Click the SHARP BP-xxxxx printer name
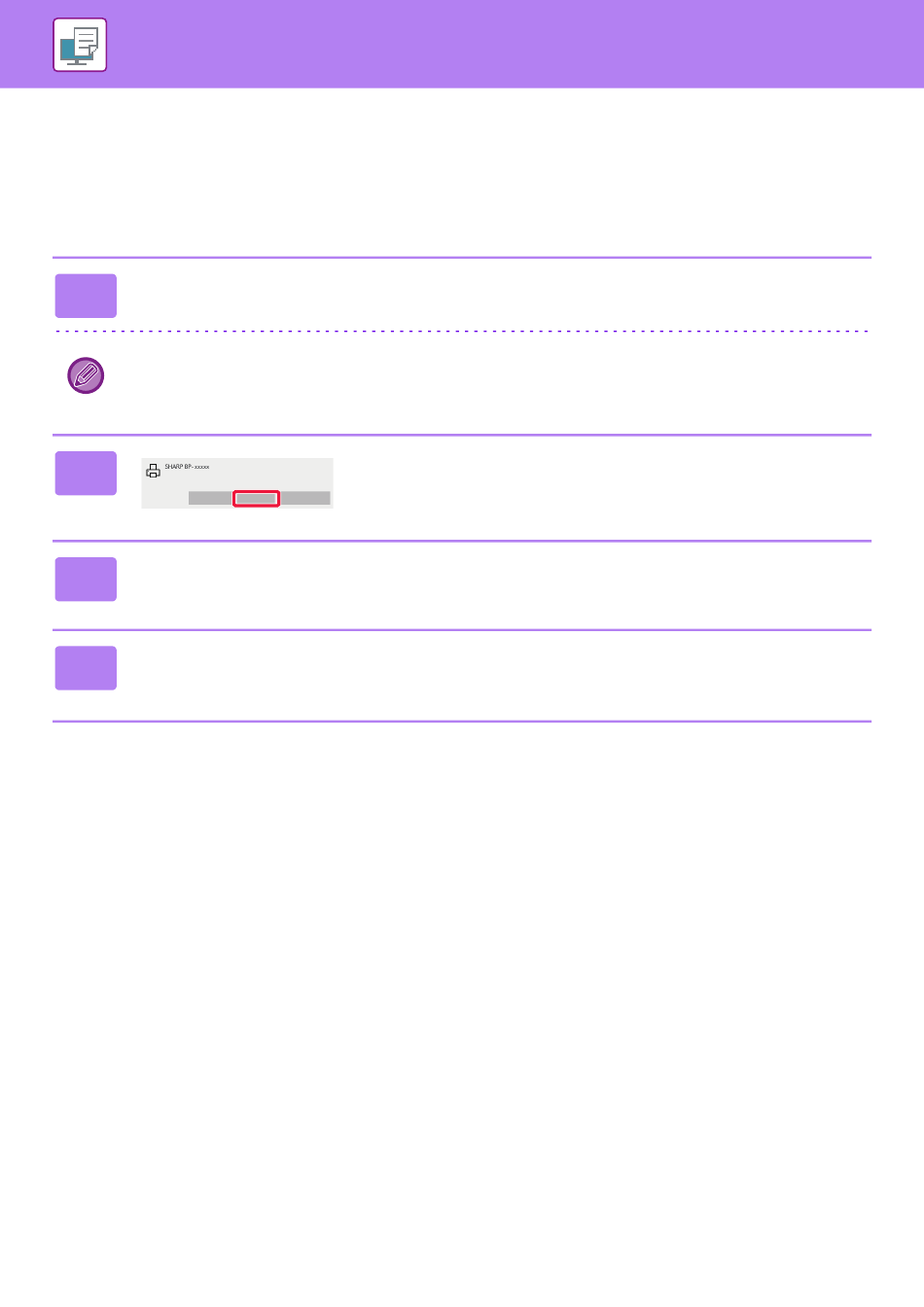Screen dimensions: 924x1307 click(187, 467)
